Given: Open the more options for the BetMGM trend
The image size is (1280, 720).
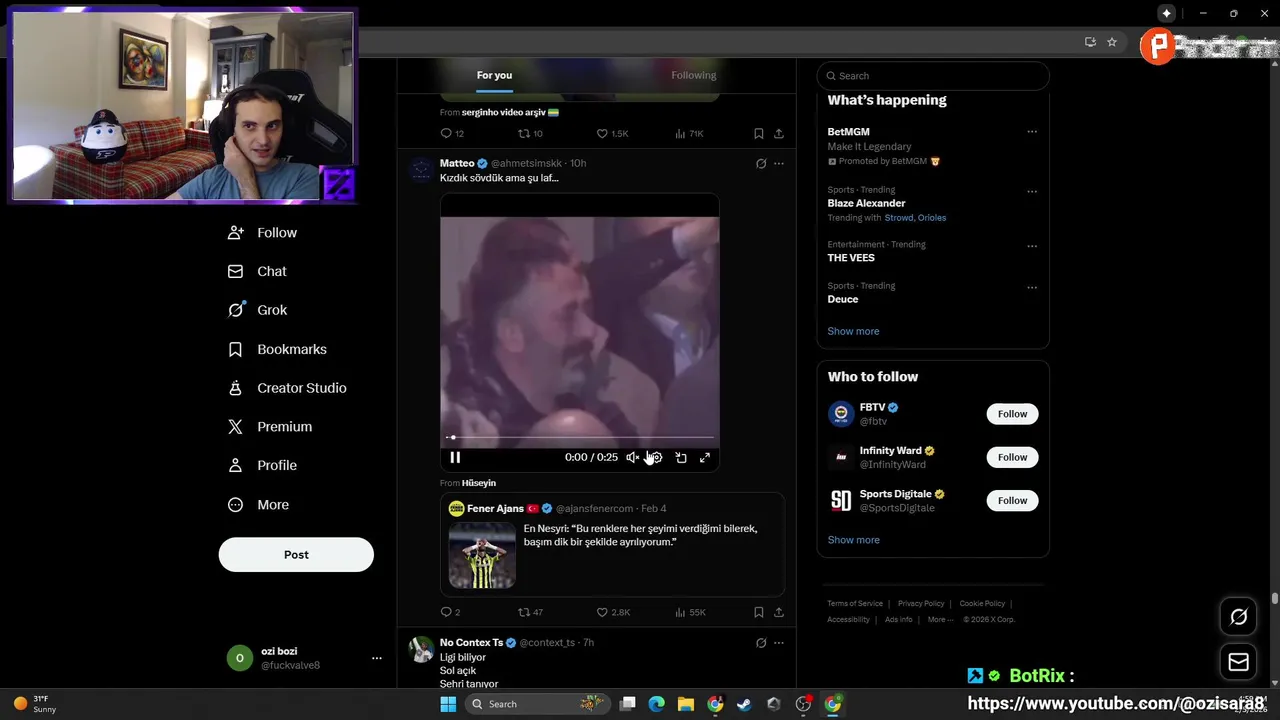Looking at the screenshot, I should tap(1032, 132).
